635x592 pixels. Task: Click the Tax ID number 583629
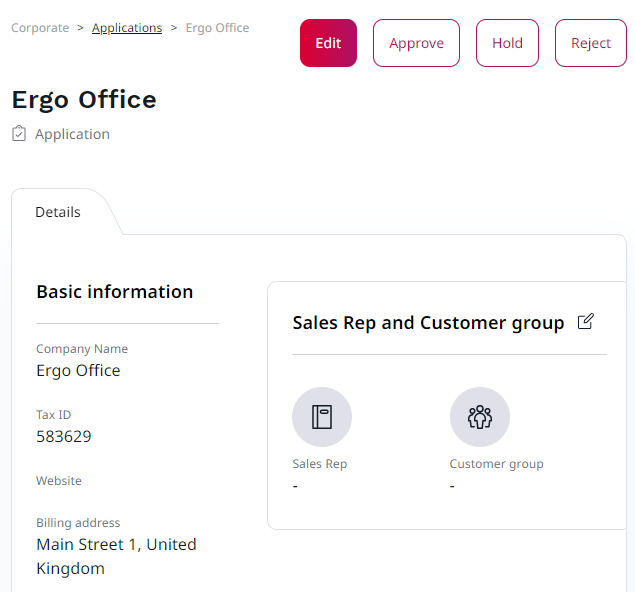pyautogui.click(x=64, y=436)
